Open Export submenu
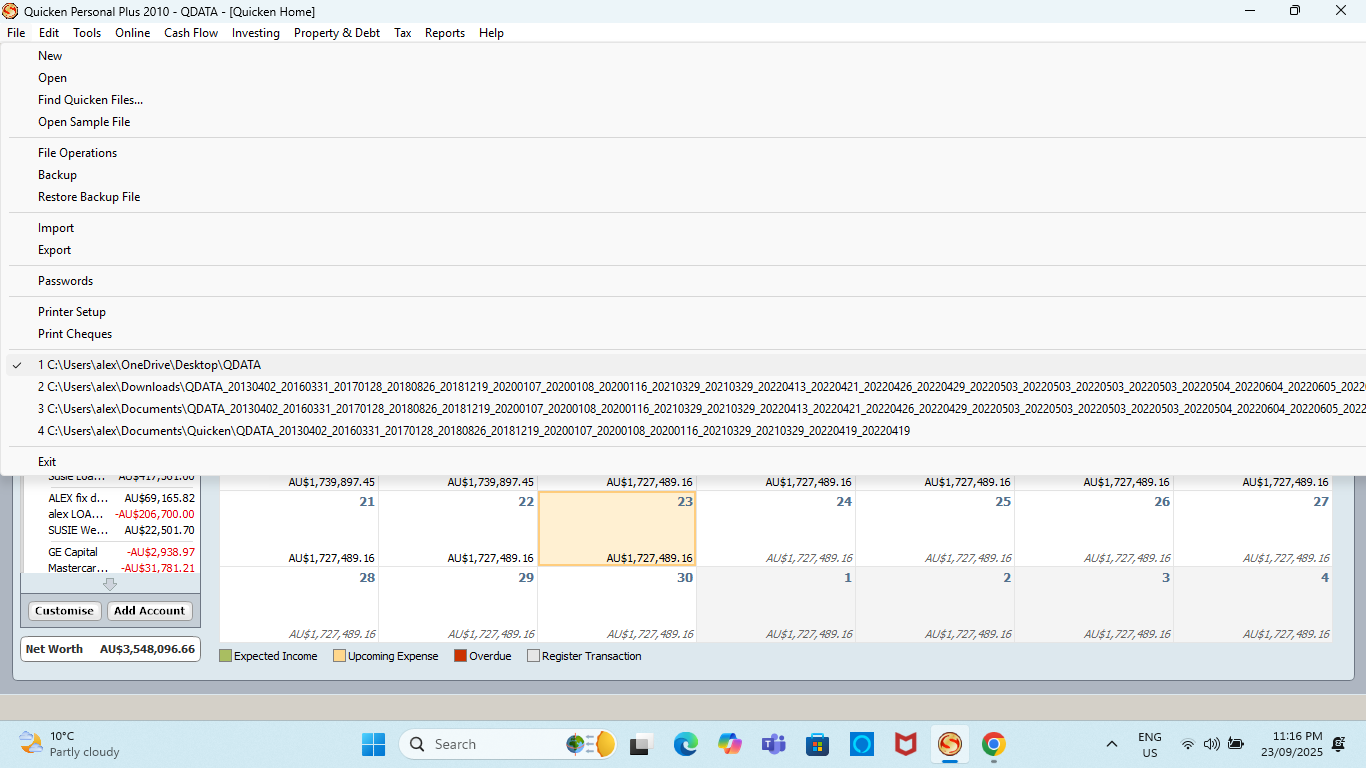 pos(54,250)
